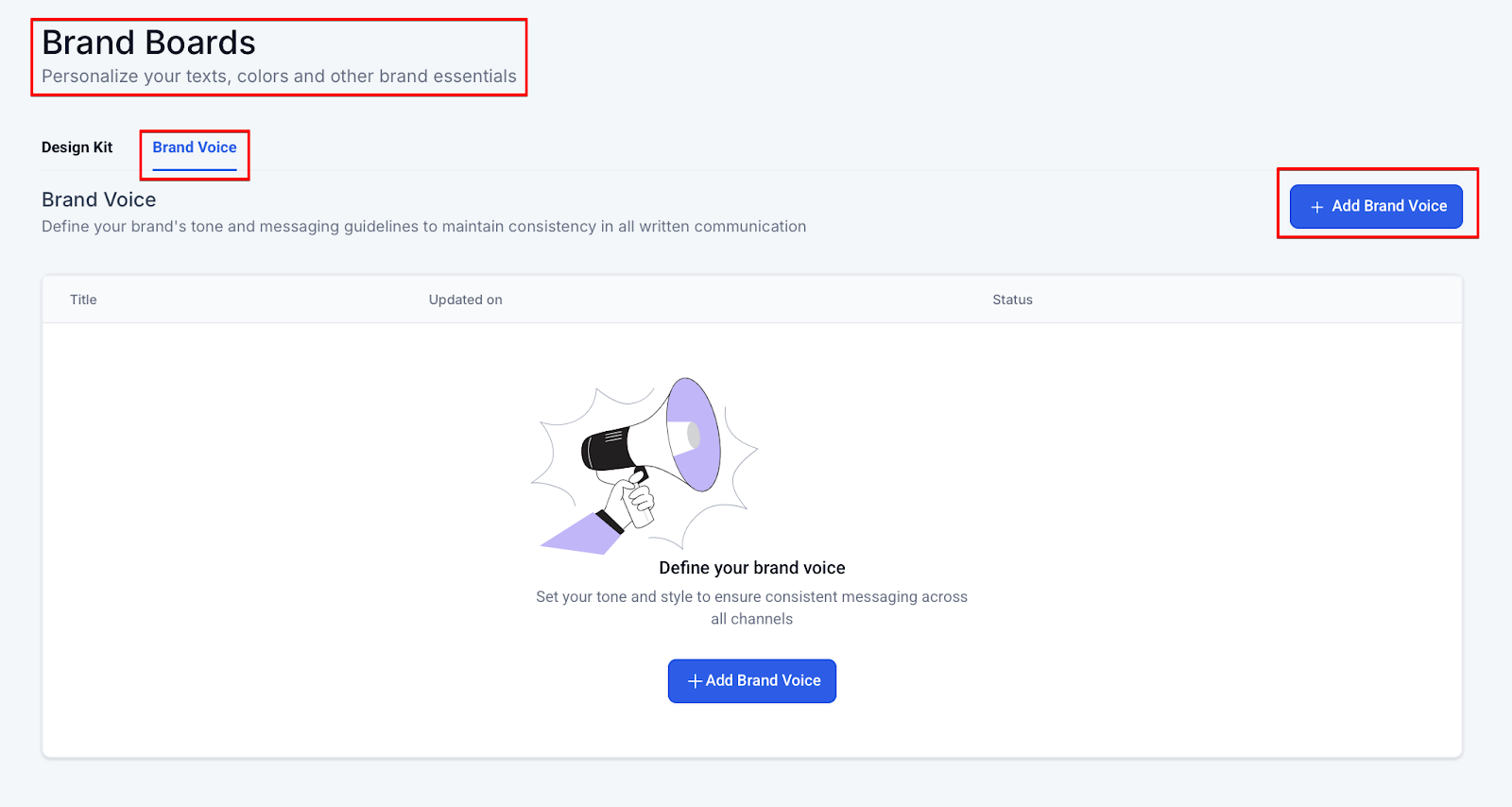Image resolution: width=1512 pixels, height=807 pixels.
Task: Click the 'Define your brand's tone' description
Action: click(423, 227)
